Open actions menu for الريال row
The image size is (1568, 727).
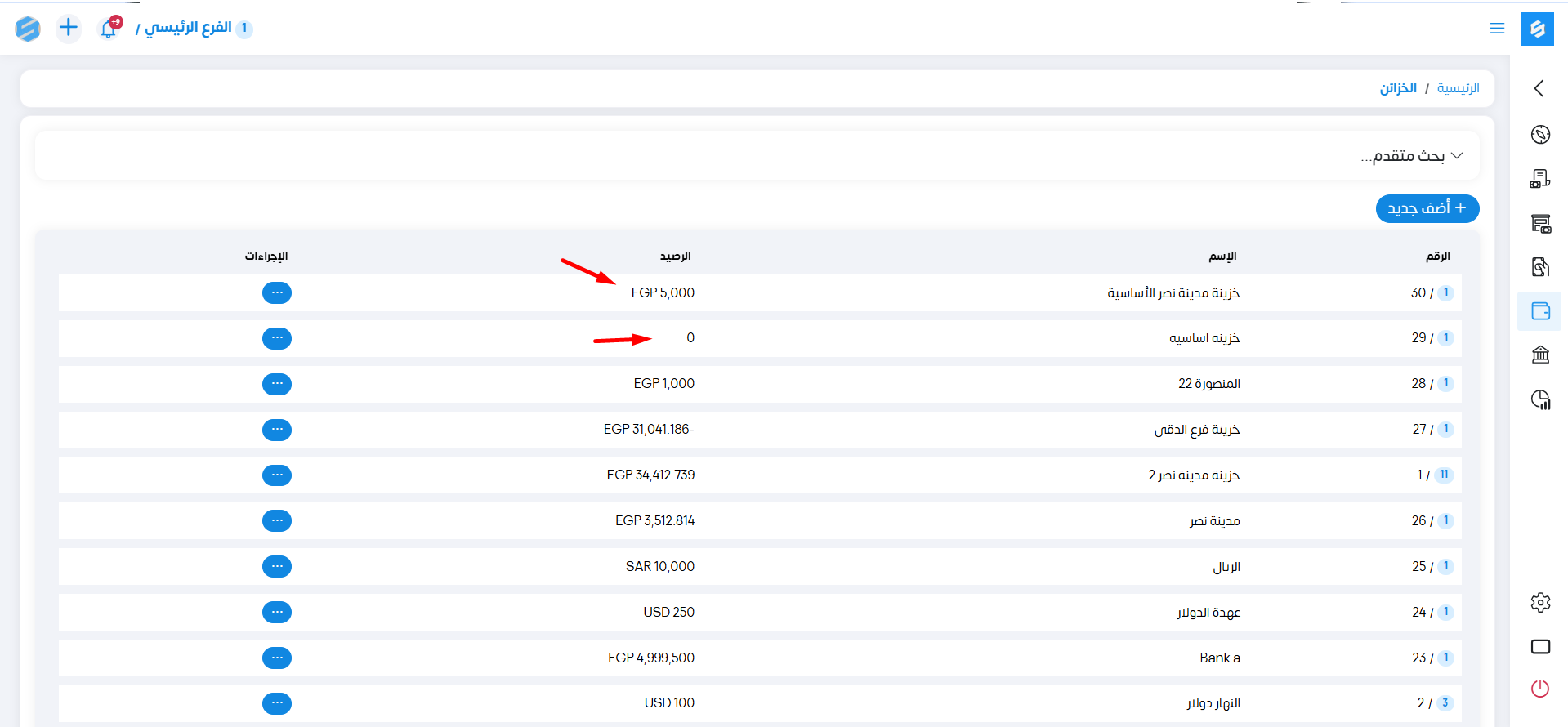click(277, 566)
